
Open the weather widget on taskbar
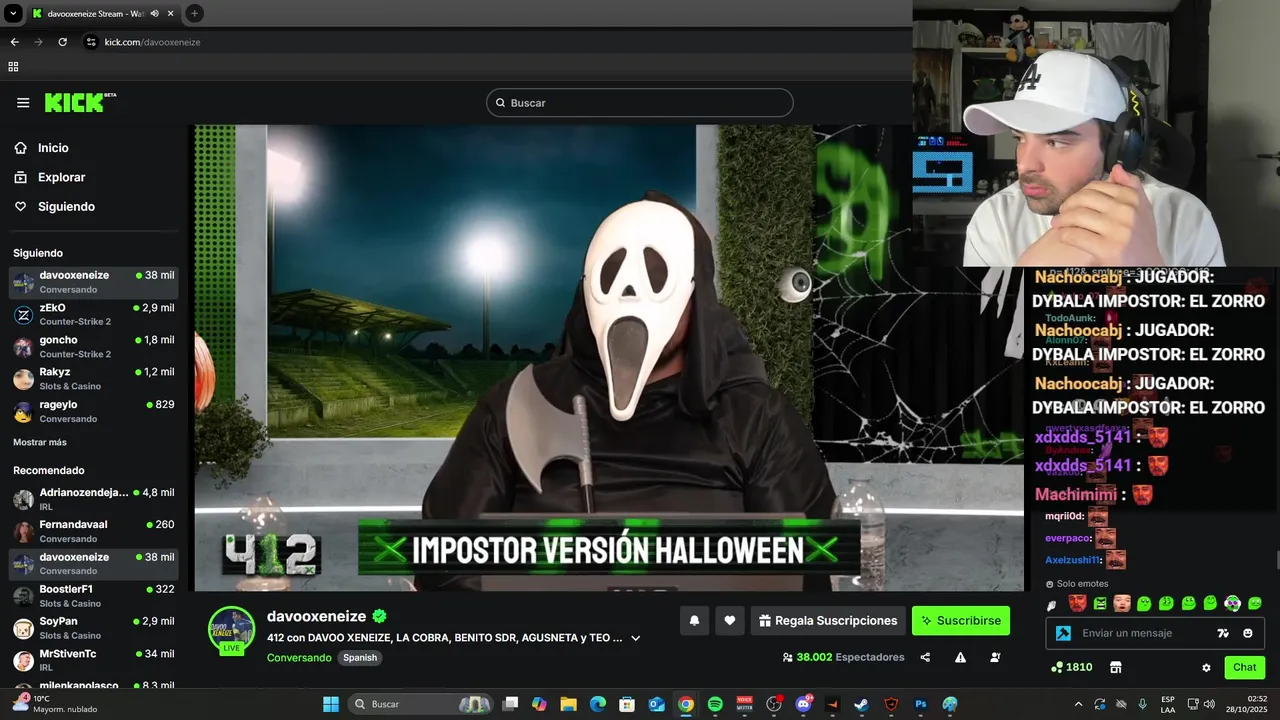(56, 704)
